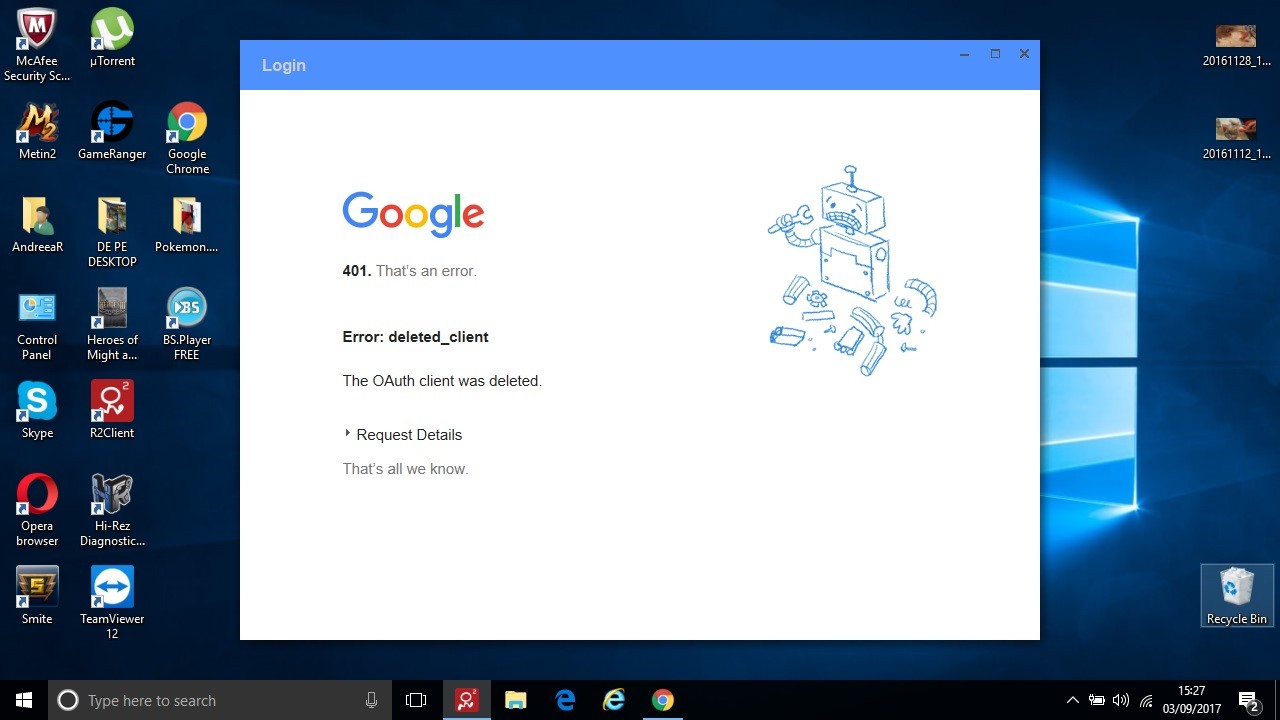The image size is (1280, 720).
Task: Select the BS.Player FREE icon
Action: [187, 310]
